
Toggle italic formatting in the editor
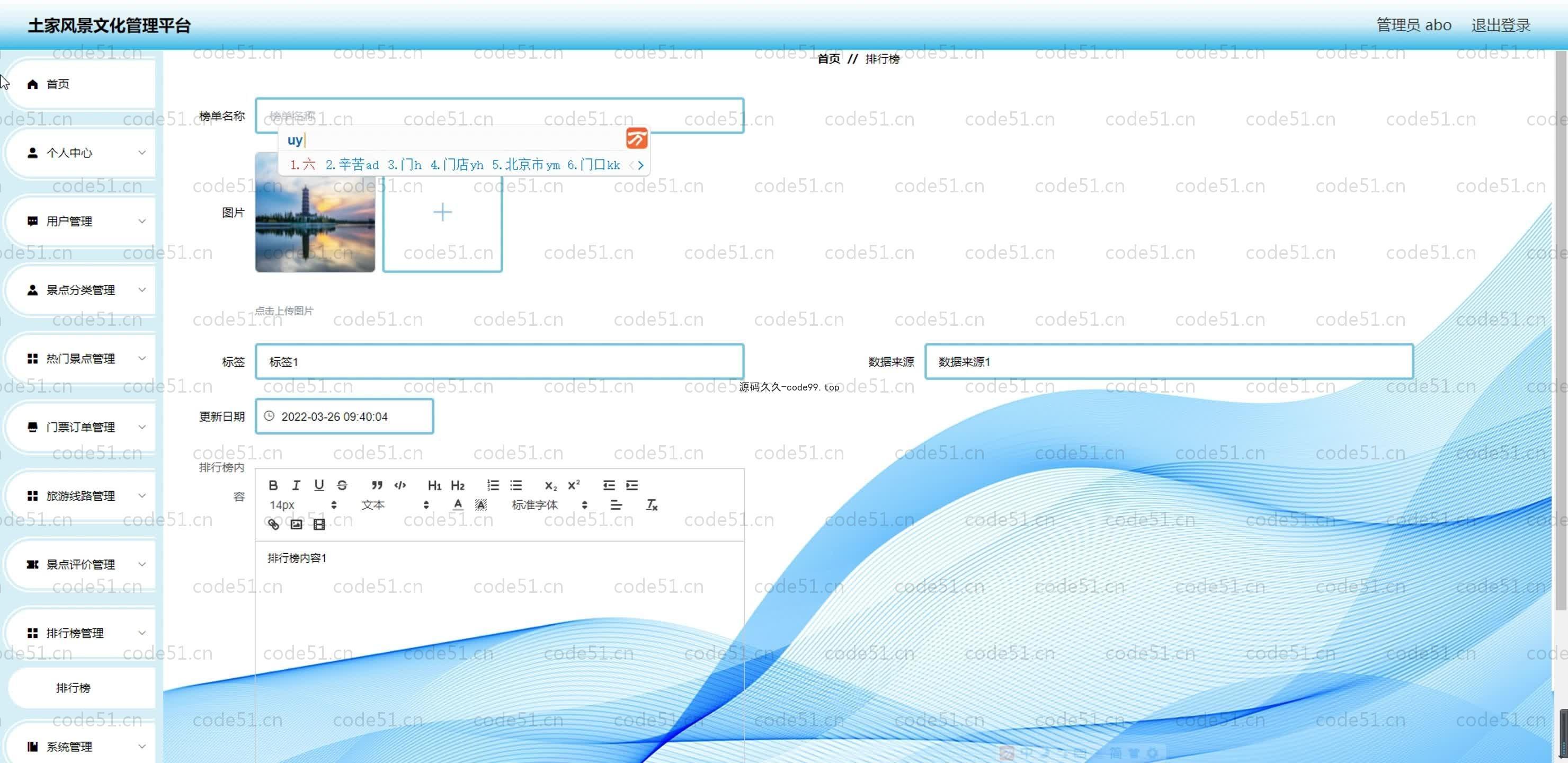[x=296, y=485]
